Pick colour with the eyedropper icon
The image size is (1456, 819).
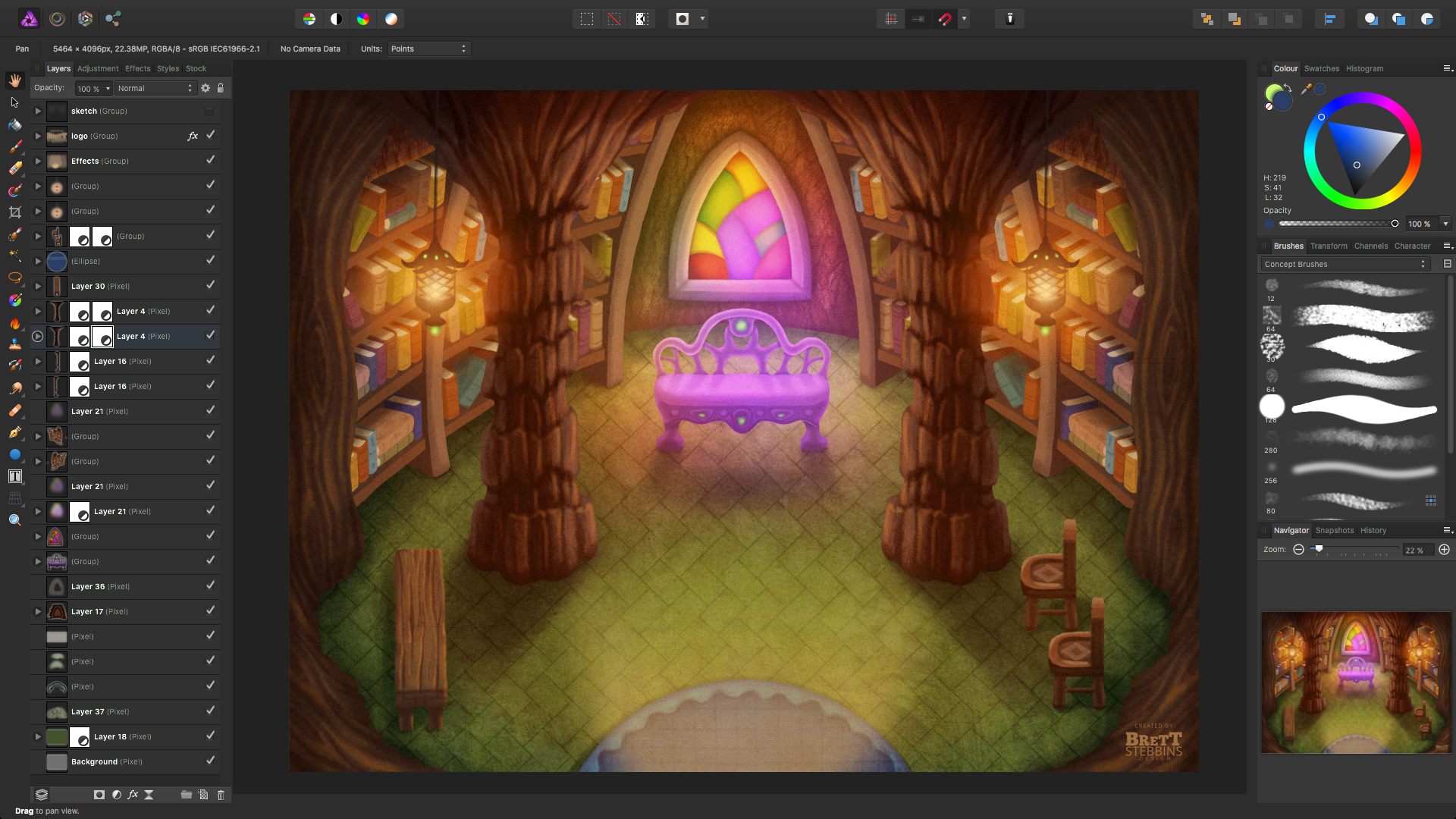(1306, 89)
